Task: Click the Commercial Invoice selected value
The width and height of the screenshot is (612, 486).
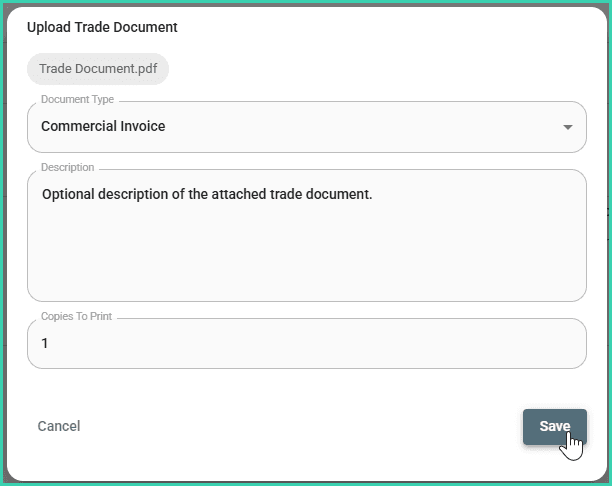Action: coord(103,127)
